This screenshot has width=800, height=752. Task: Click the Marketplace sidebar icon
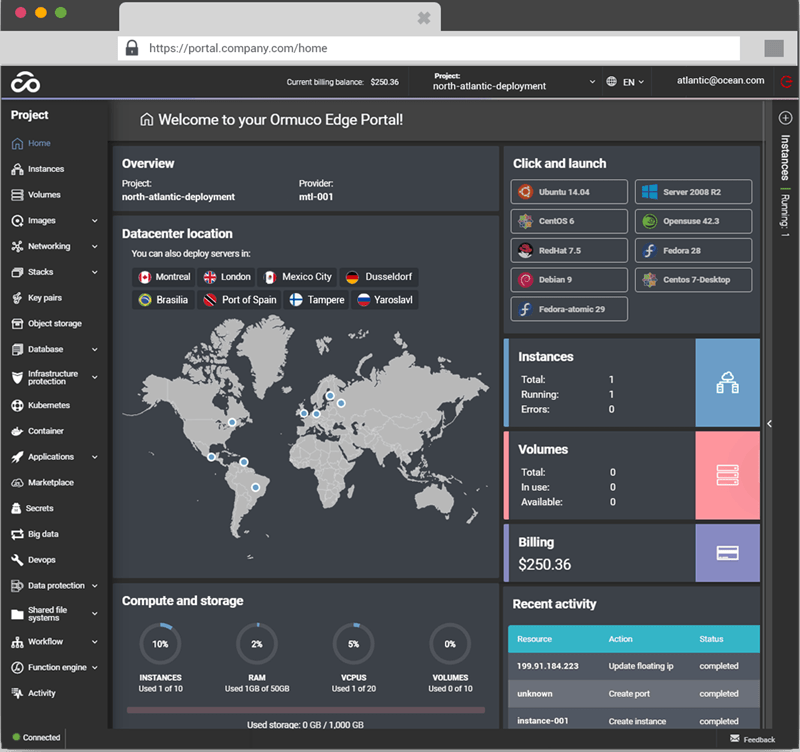[17, 483]
